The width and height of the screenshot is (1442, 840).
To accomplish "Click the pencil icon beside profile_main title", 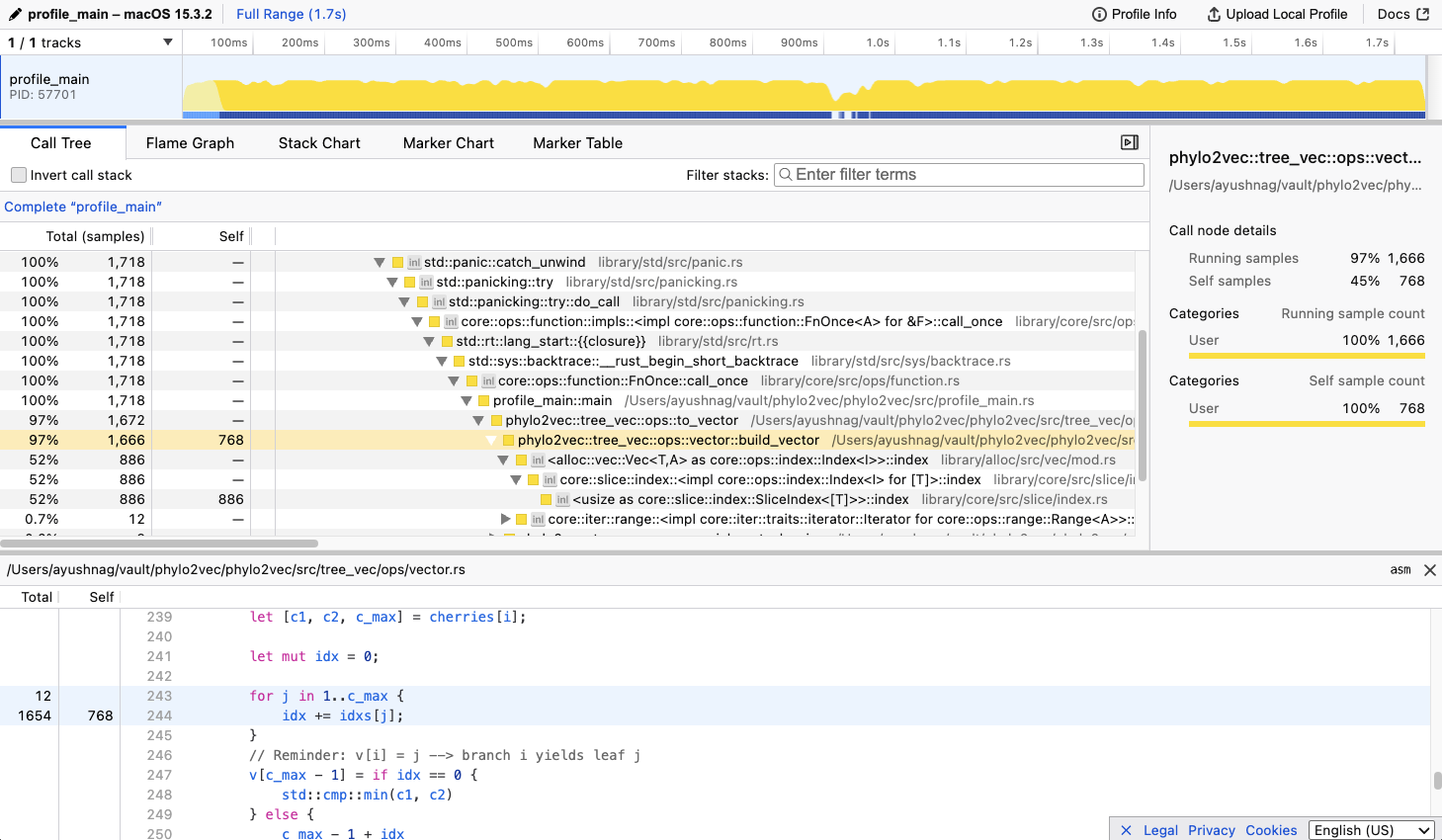I will [15, 14].
